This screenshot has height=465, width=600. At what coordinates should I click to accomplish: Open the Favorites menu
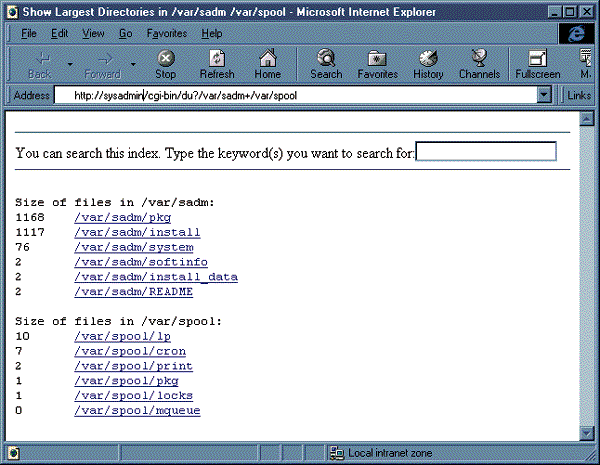(x=166, y=33)
